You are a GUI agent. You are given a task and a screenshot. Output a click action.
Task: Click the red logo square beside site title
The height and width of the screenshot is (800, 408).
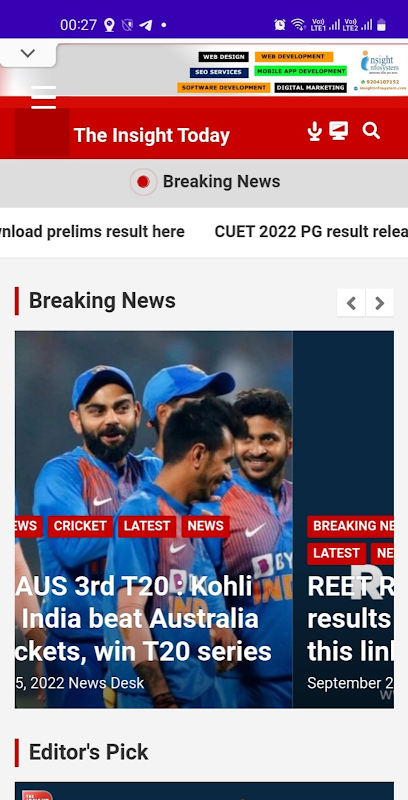click(42, 132)
